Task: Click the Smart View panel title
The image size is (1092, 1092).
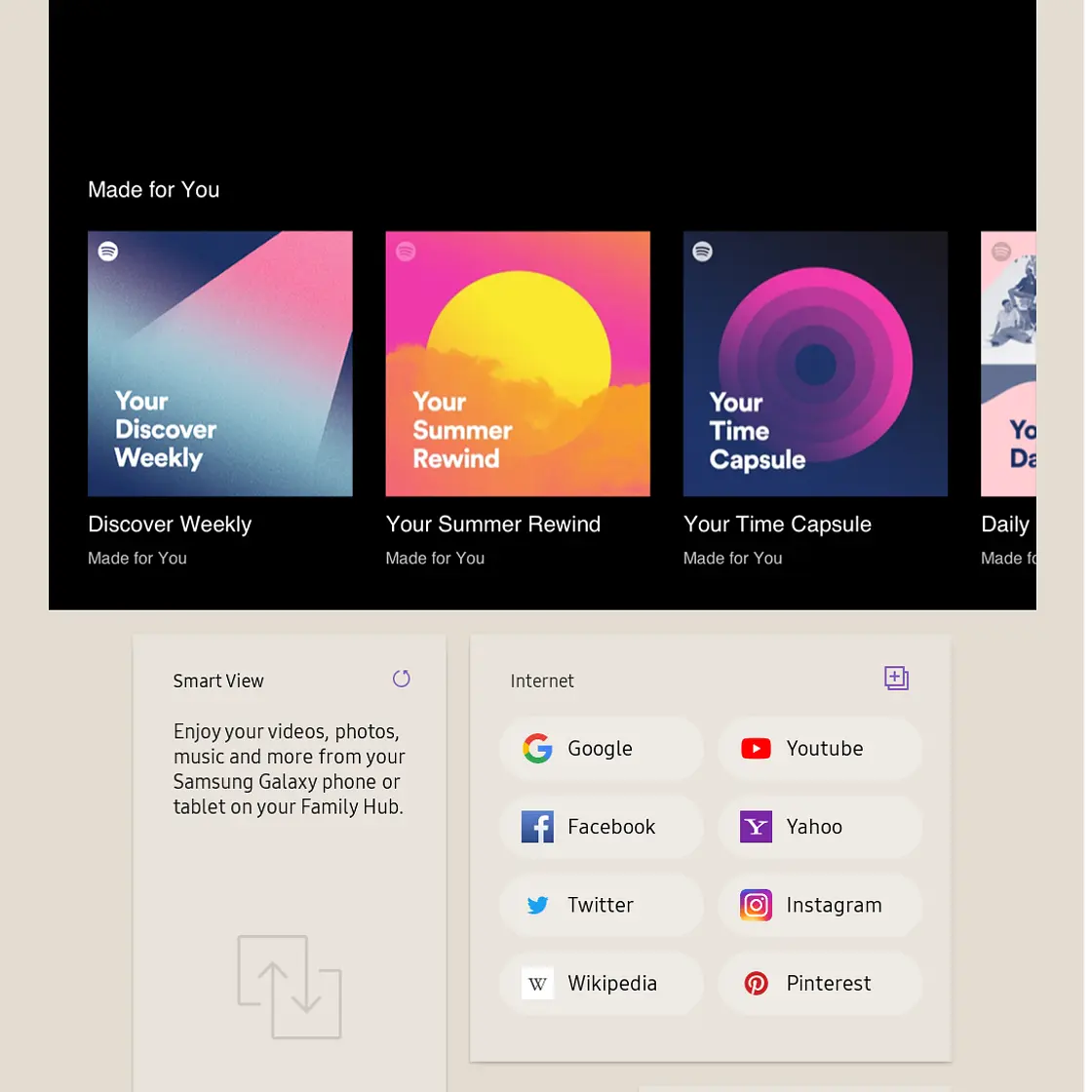Action: (218, 681)
